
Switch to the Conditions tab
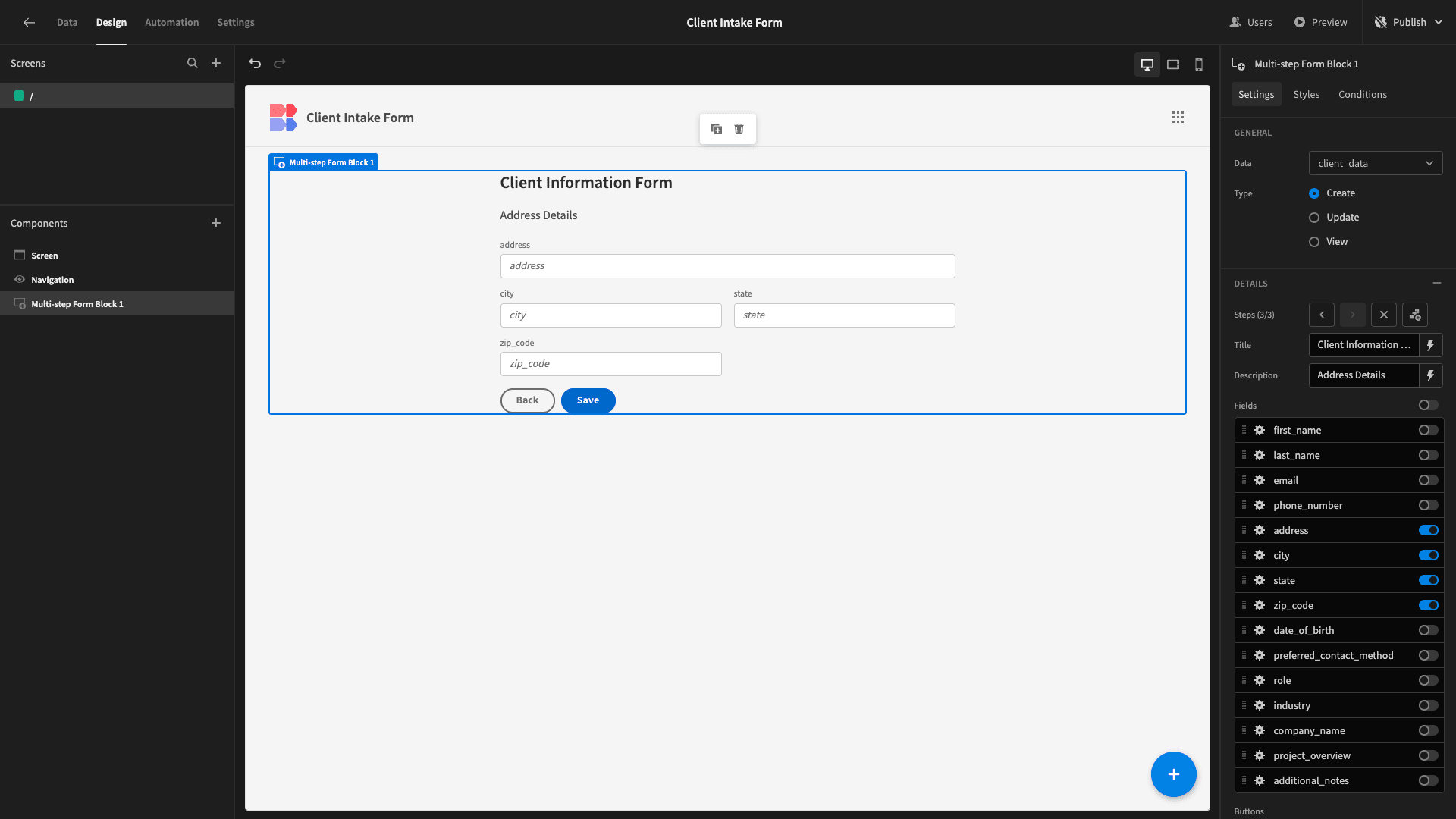tap(1363, 95)
